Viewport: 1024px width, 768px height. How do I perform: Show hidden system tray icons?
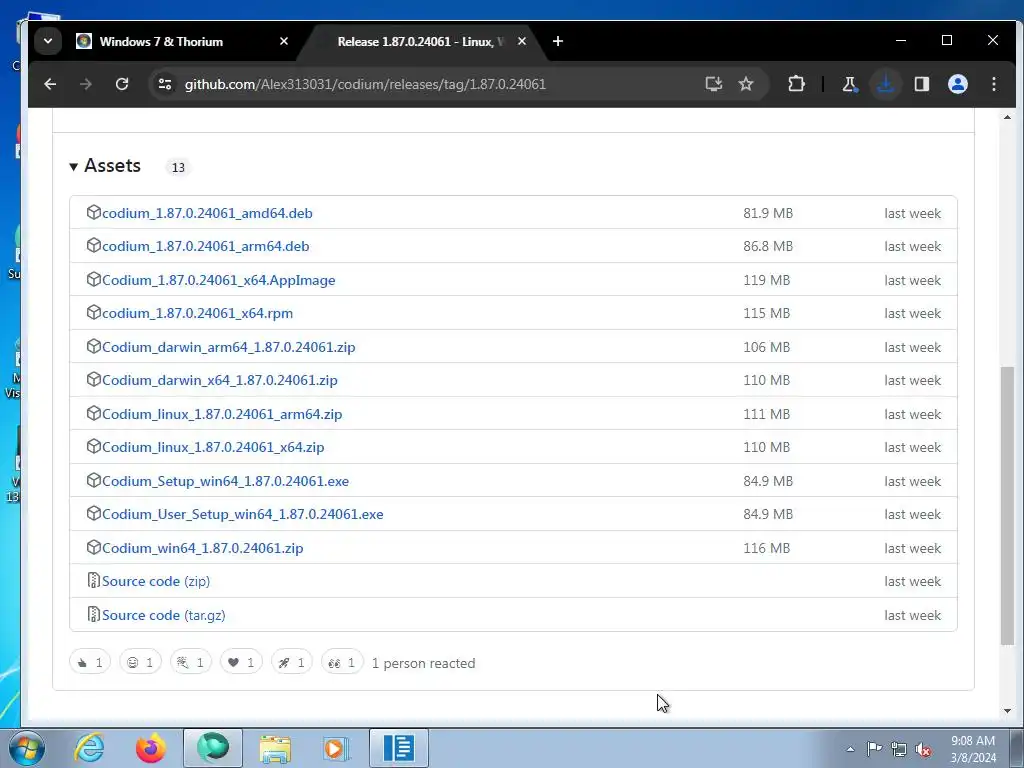pos(850,749)
